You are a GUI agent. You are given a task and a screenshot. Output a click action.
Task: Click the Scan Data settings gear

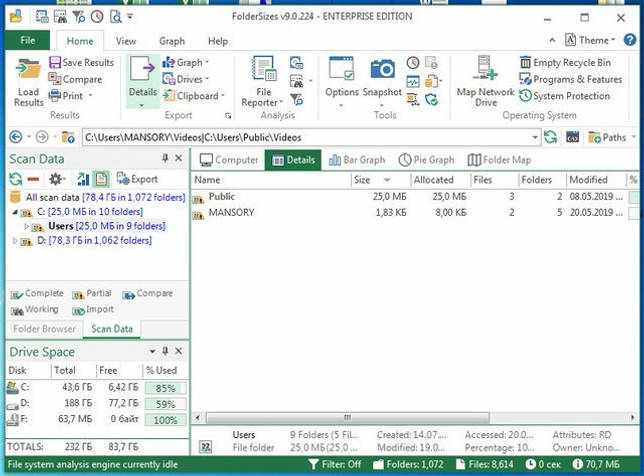coord(55,179)
